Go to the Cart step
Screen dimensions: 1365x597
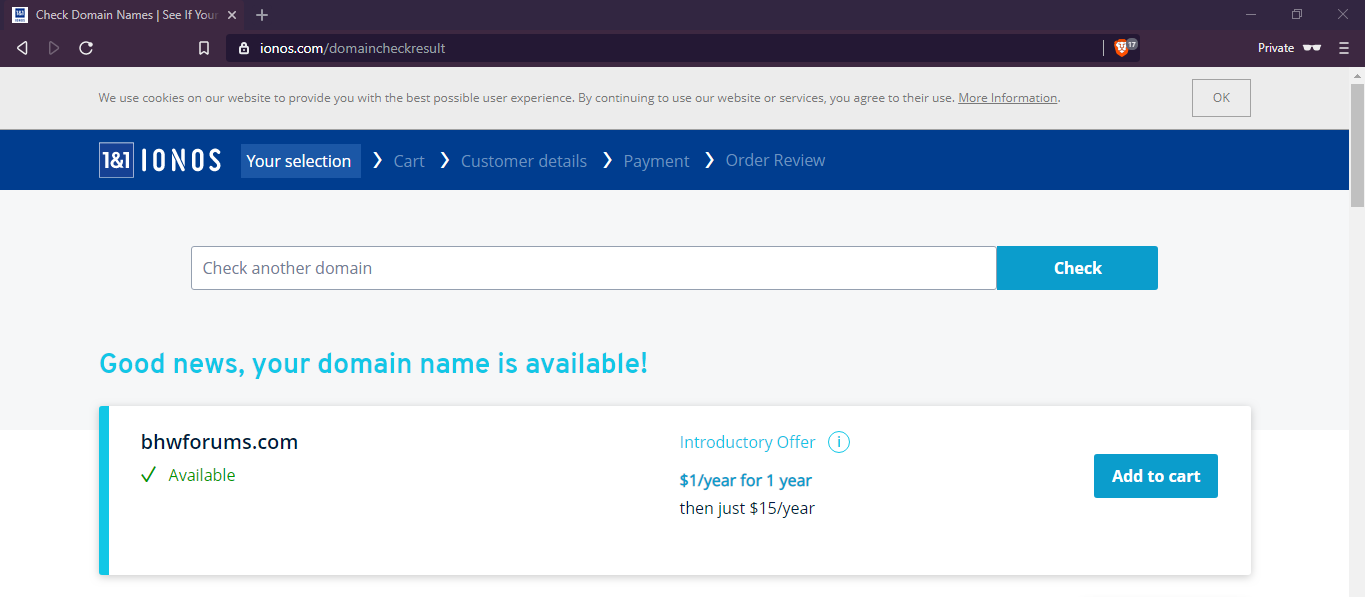click(x=409, y=161)
